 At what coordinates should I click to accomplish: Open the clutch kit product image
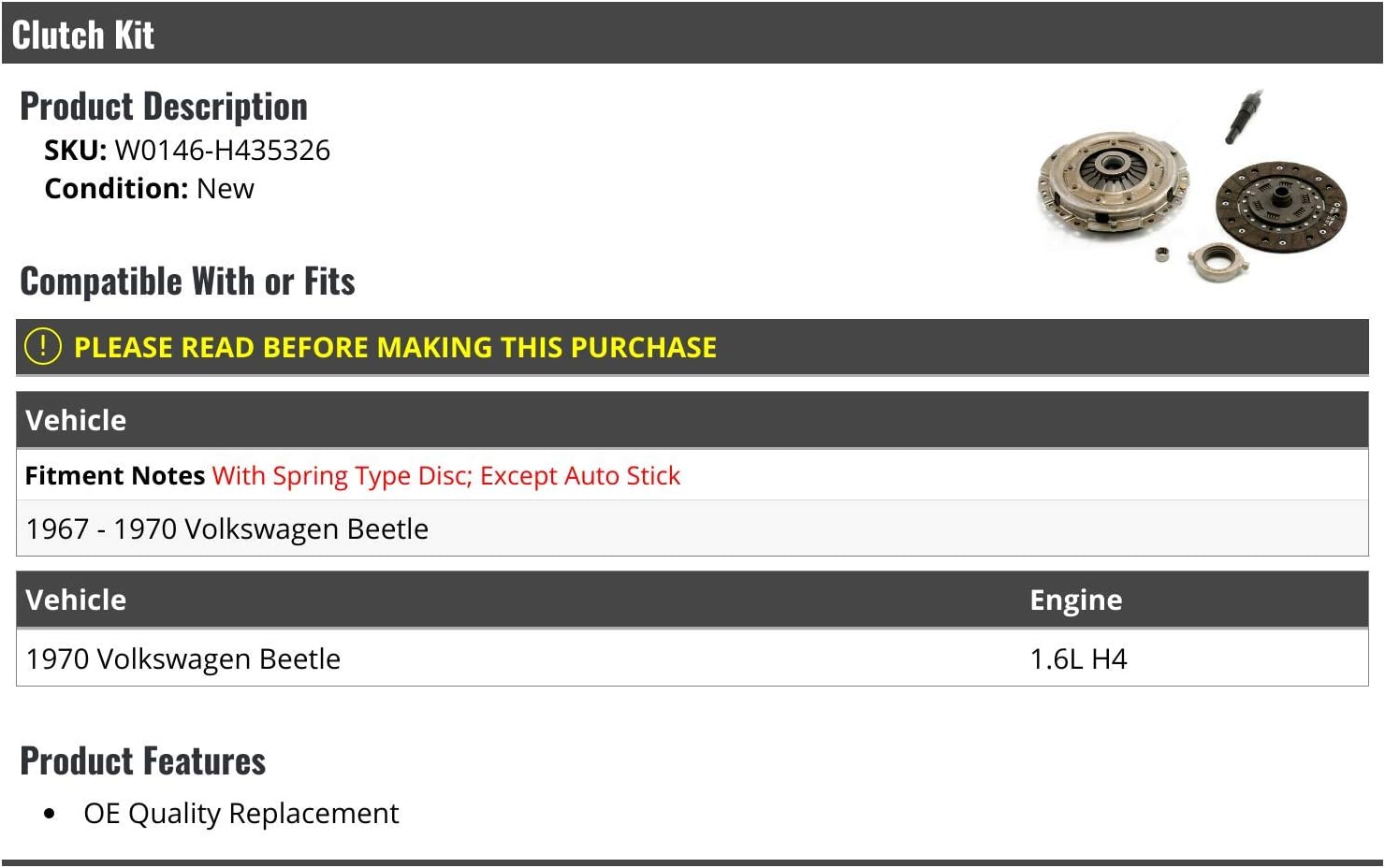coord(1193,185)
